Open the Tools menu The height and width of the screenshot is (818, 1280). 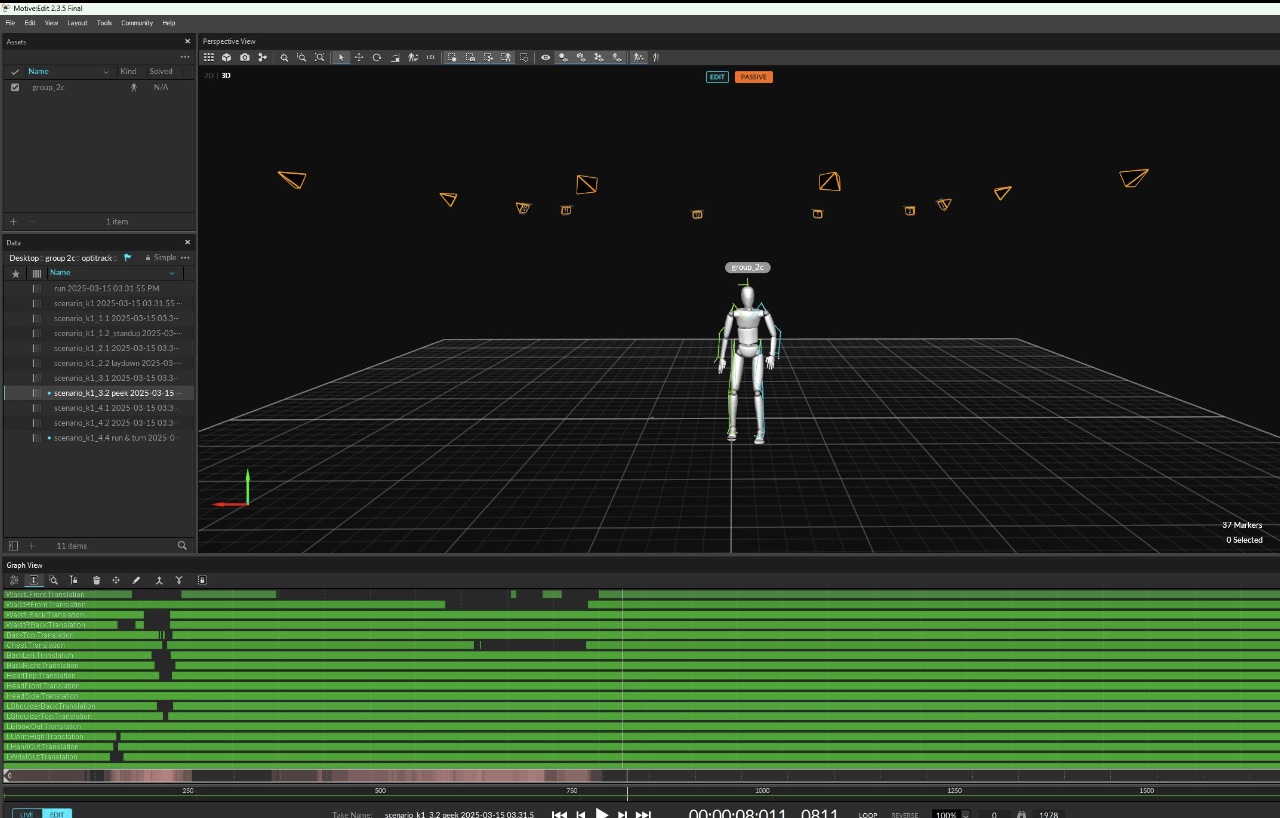coord(104,23)
